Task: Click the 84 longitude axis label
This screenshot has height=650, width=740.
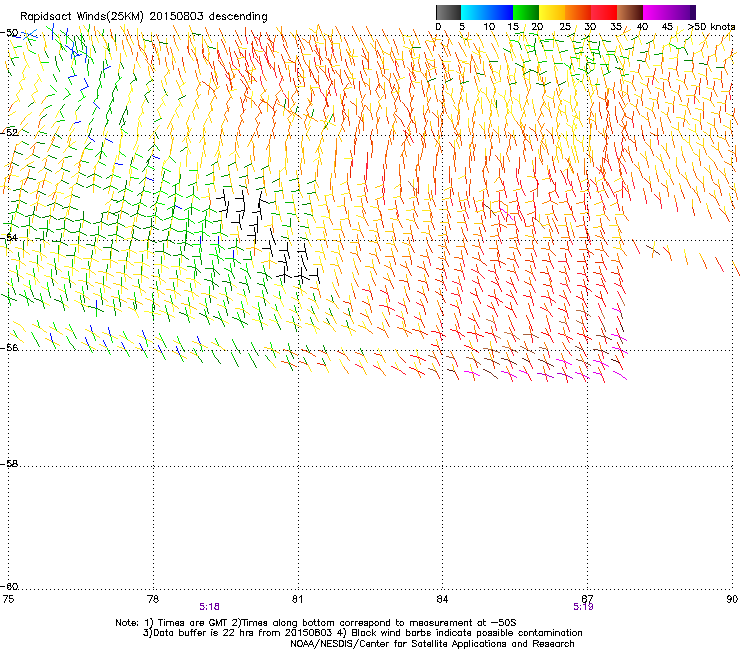Action: pos(442,599)
